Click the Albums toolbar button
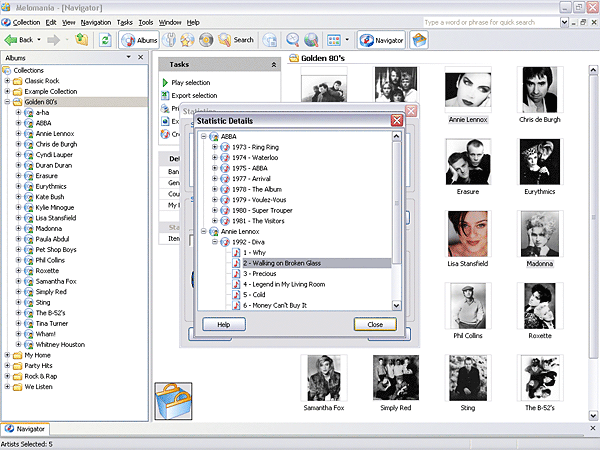This screenshot has height=450, width=600. 140,40
